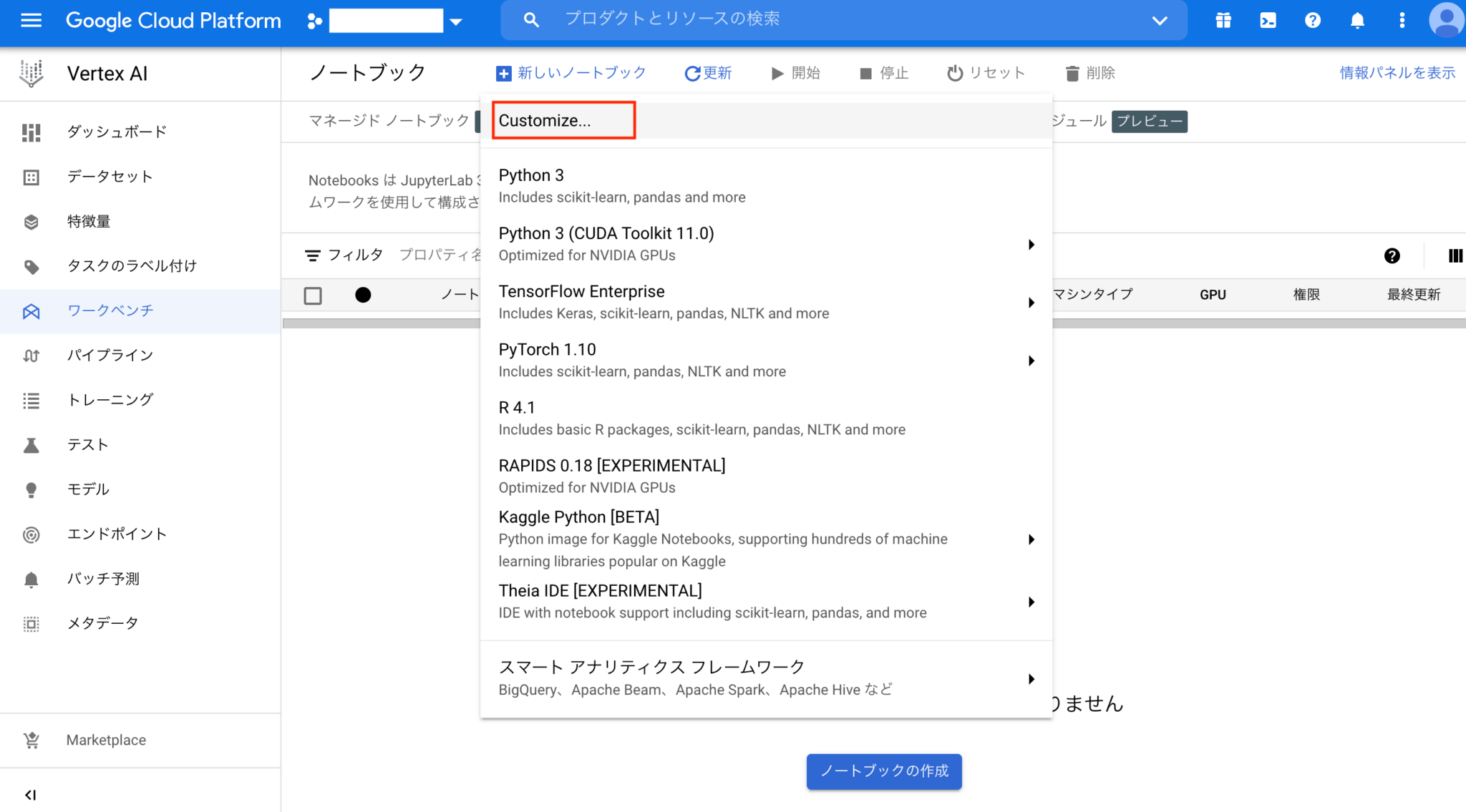Expand the PyTorch 1.10 submenu arrow
1466x812 pixels.
click(1031, 361)
